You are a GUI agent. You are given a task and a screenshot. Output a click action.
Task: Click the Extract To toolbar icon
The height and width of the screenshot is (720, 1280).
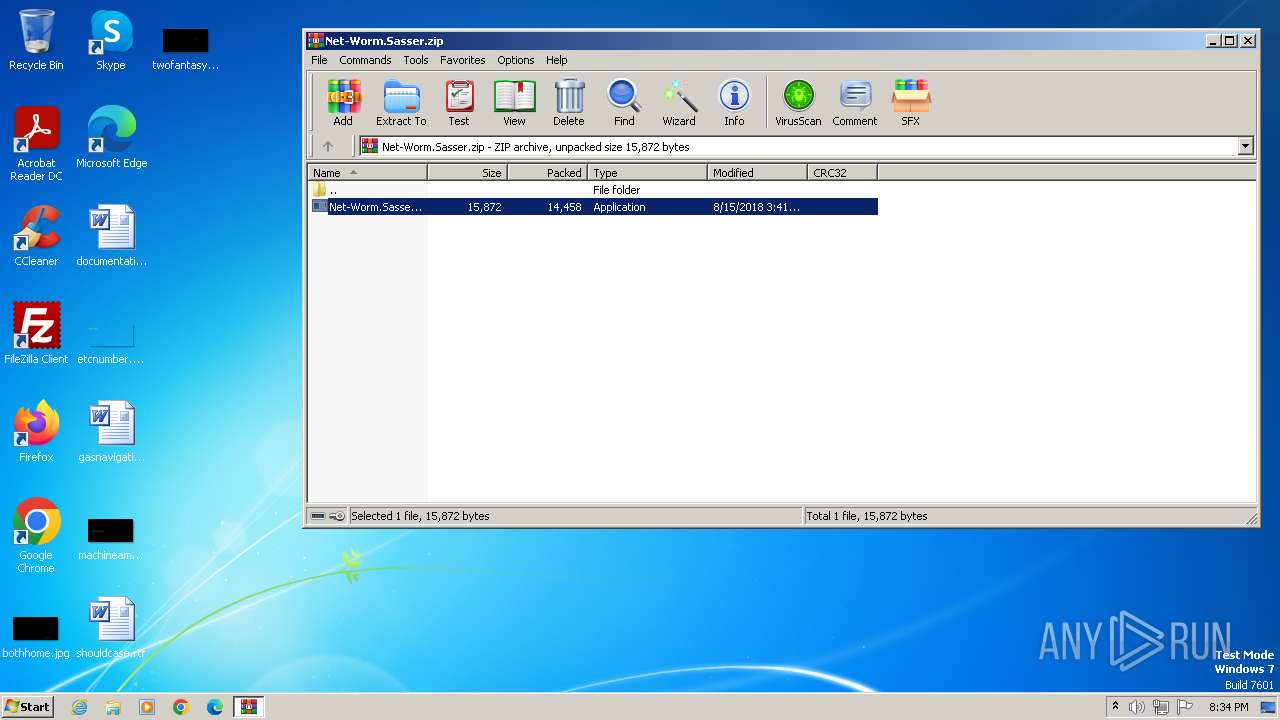coord(401,103)
